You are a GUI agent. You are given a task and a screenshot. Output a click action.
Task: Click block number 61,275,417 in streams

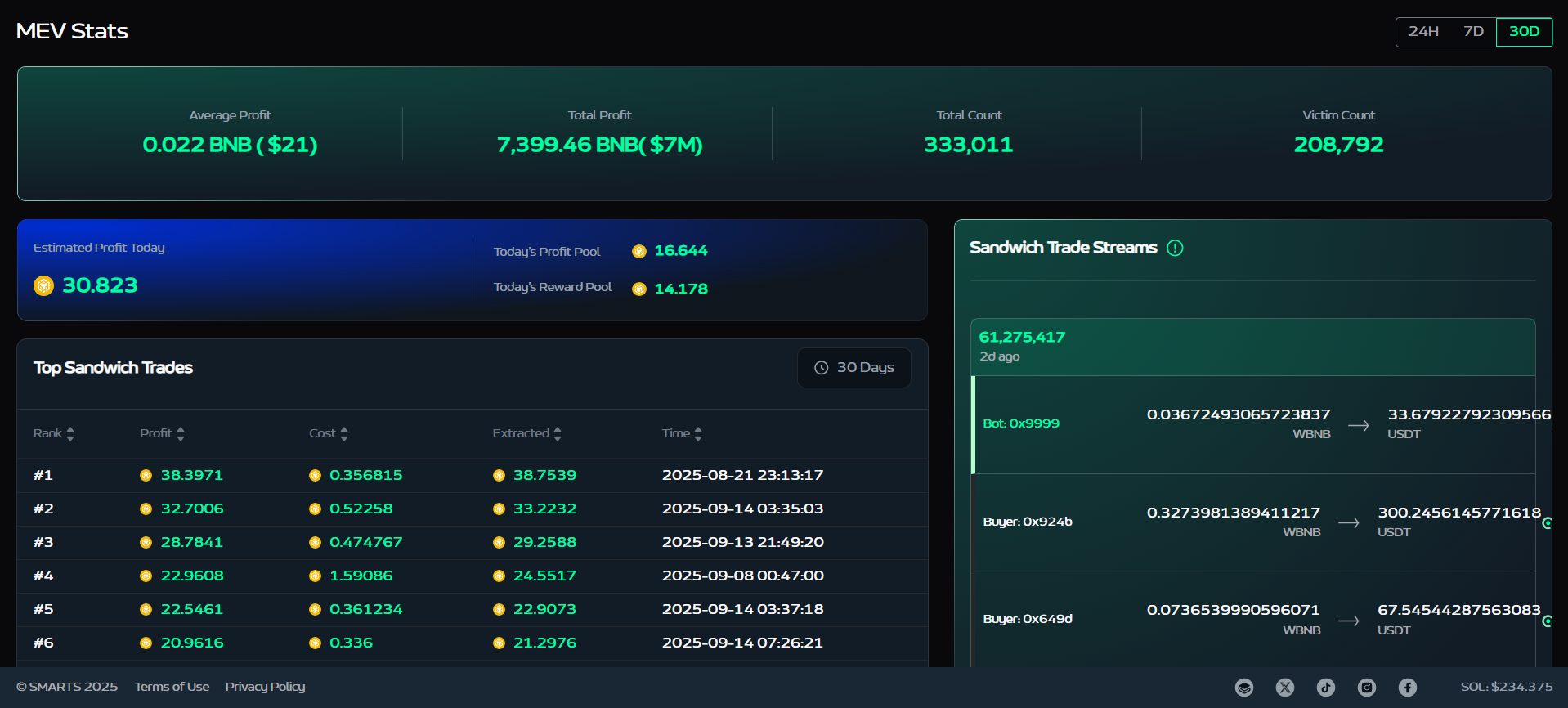pyautogui.click(x=1022, y=337)
